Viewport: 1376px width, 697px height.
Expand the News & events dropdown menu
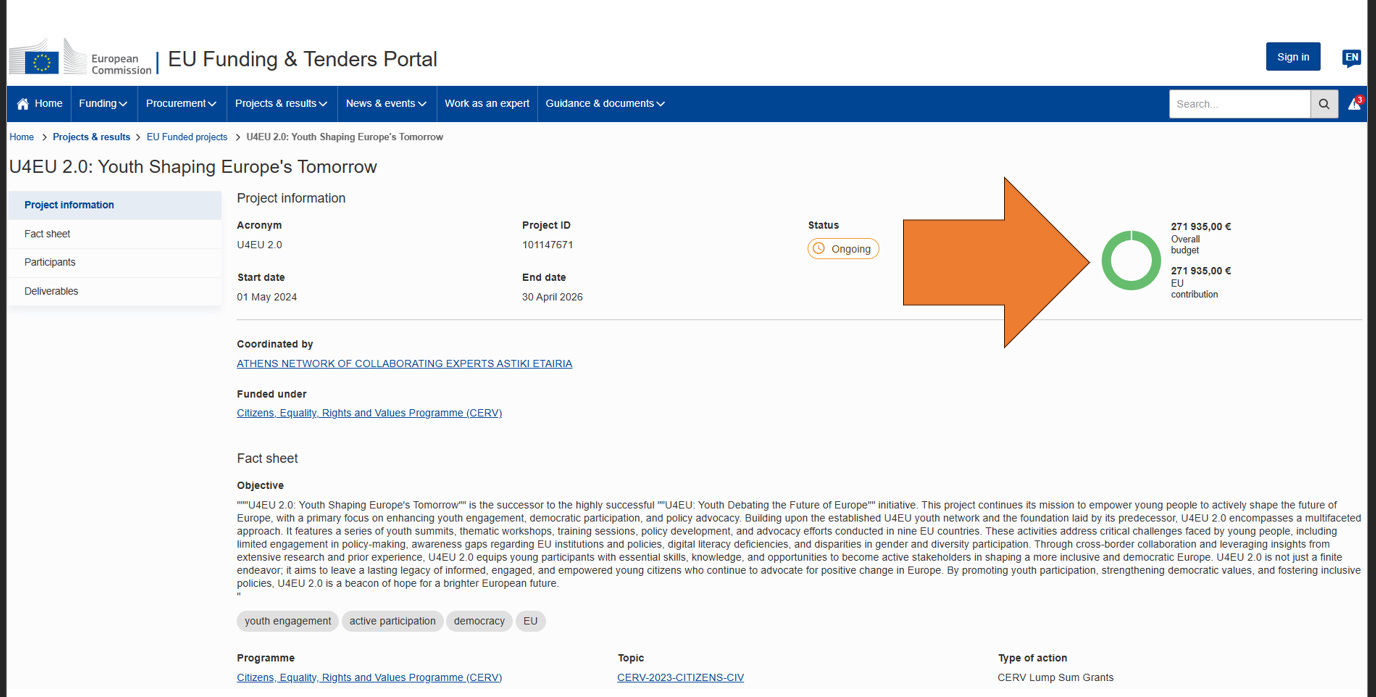tap(386, 104)
